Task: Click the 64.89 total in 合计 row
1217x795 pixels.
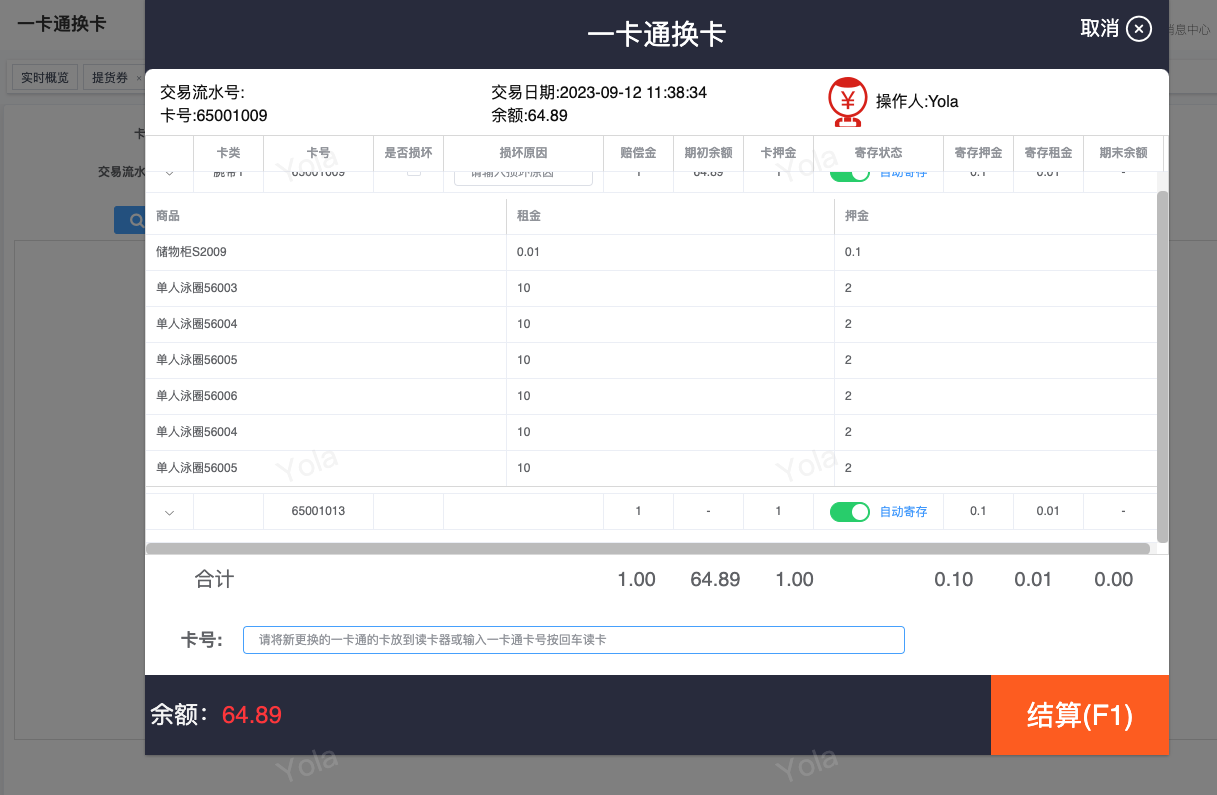Action: tap(715, 579)
